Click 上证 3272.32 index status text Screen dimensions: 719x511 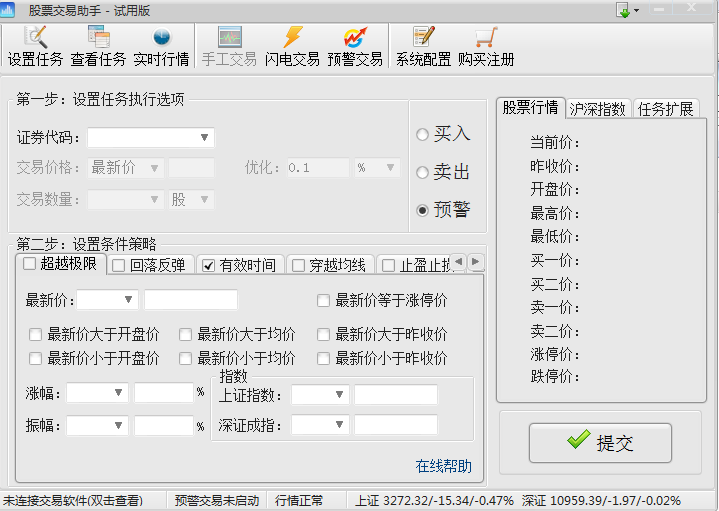[434, 500]
